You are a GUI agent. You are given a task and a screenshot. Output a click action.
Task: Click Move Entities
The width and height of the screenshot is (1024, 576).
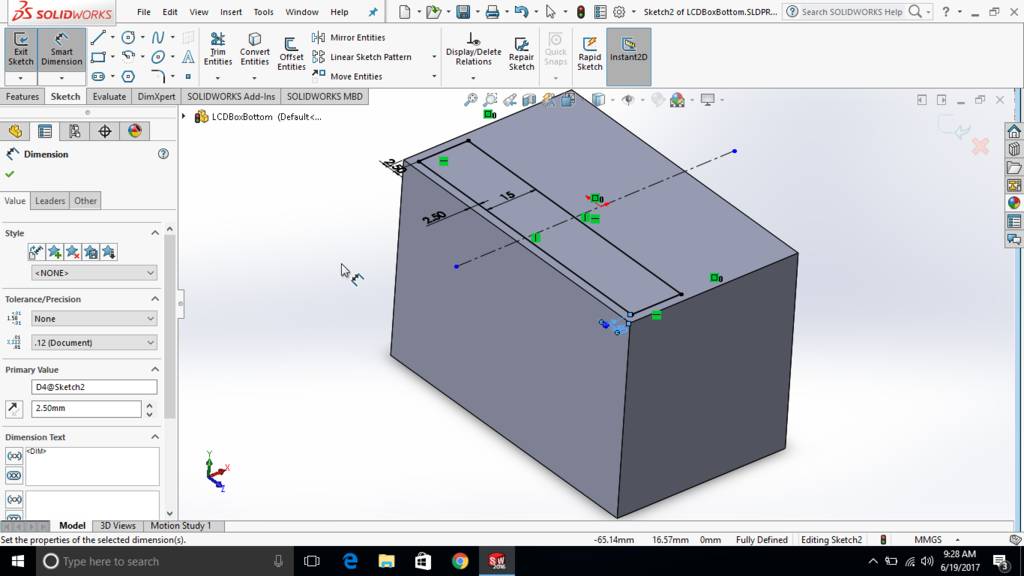[347, 76]
